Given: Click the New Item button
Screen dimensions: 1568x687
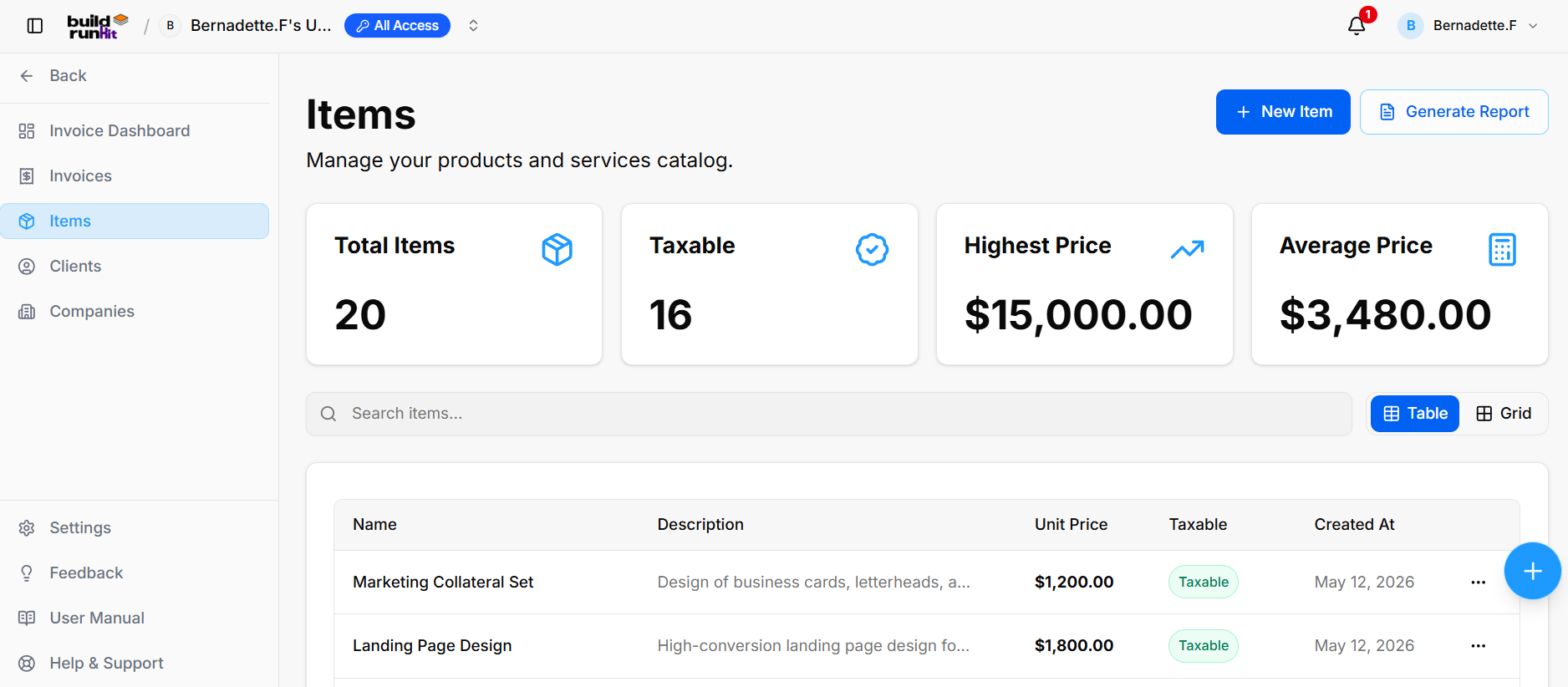Looking at the screenshot, I should point(1283,112).
